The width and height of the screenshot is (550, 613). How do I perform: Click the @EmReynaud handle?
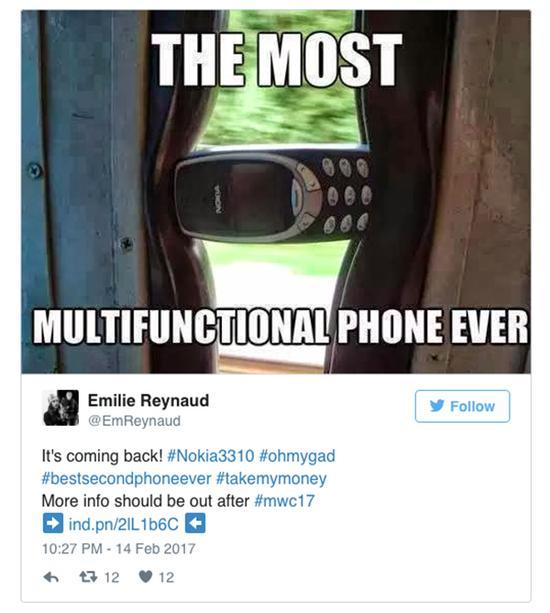[134, 421]
